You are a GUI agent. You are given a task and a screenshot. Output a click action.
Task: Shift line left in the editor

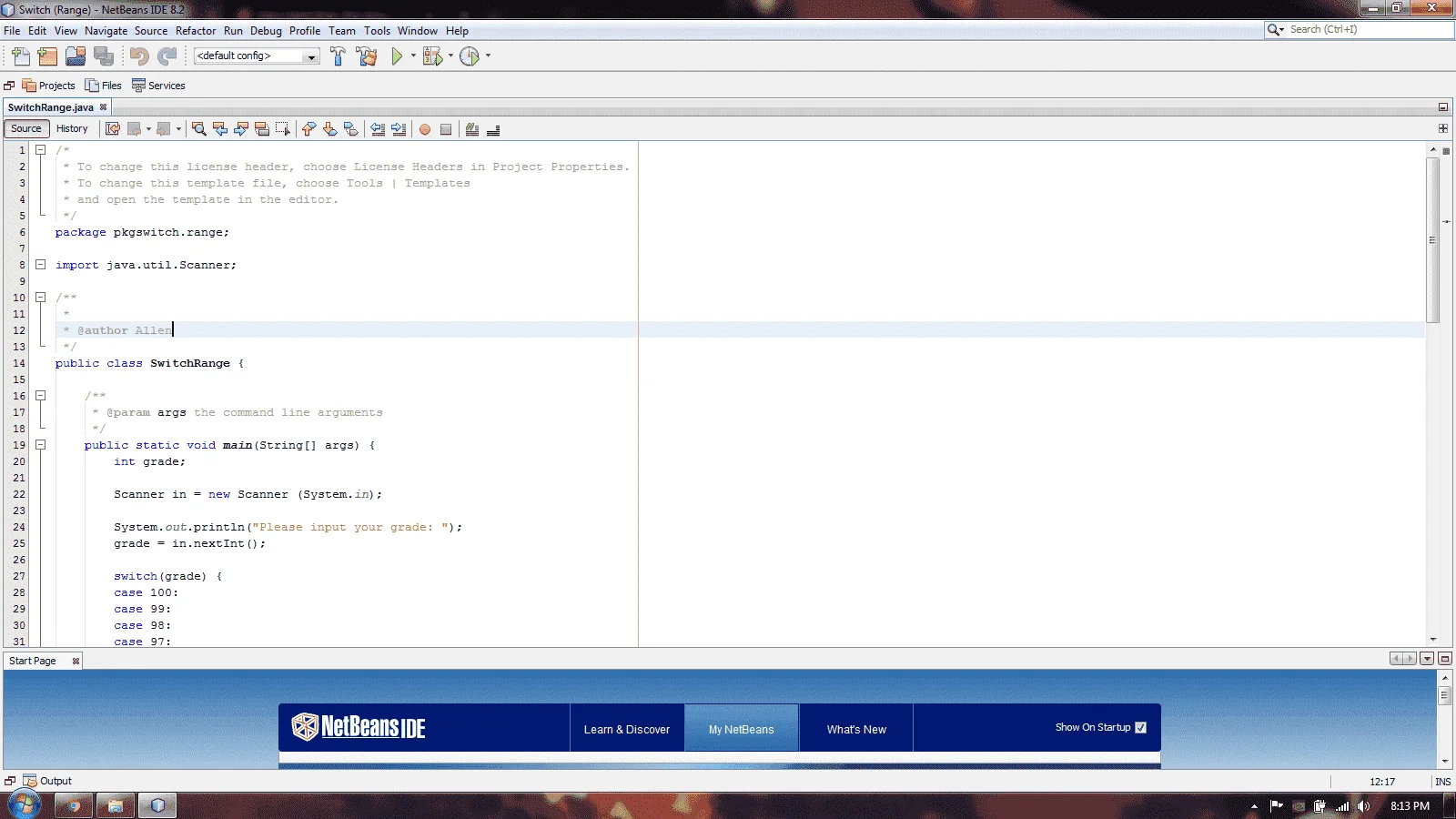(378, 129)
